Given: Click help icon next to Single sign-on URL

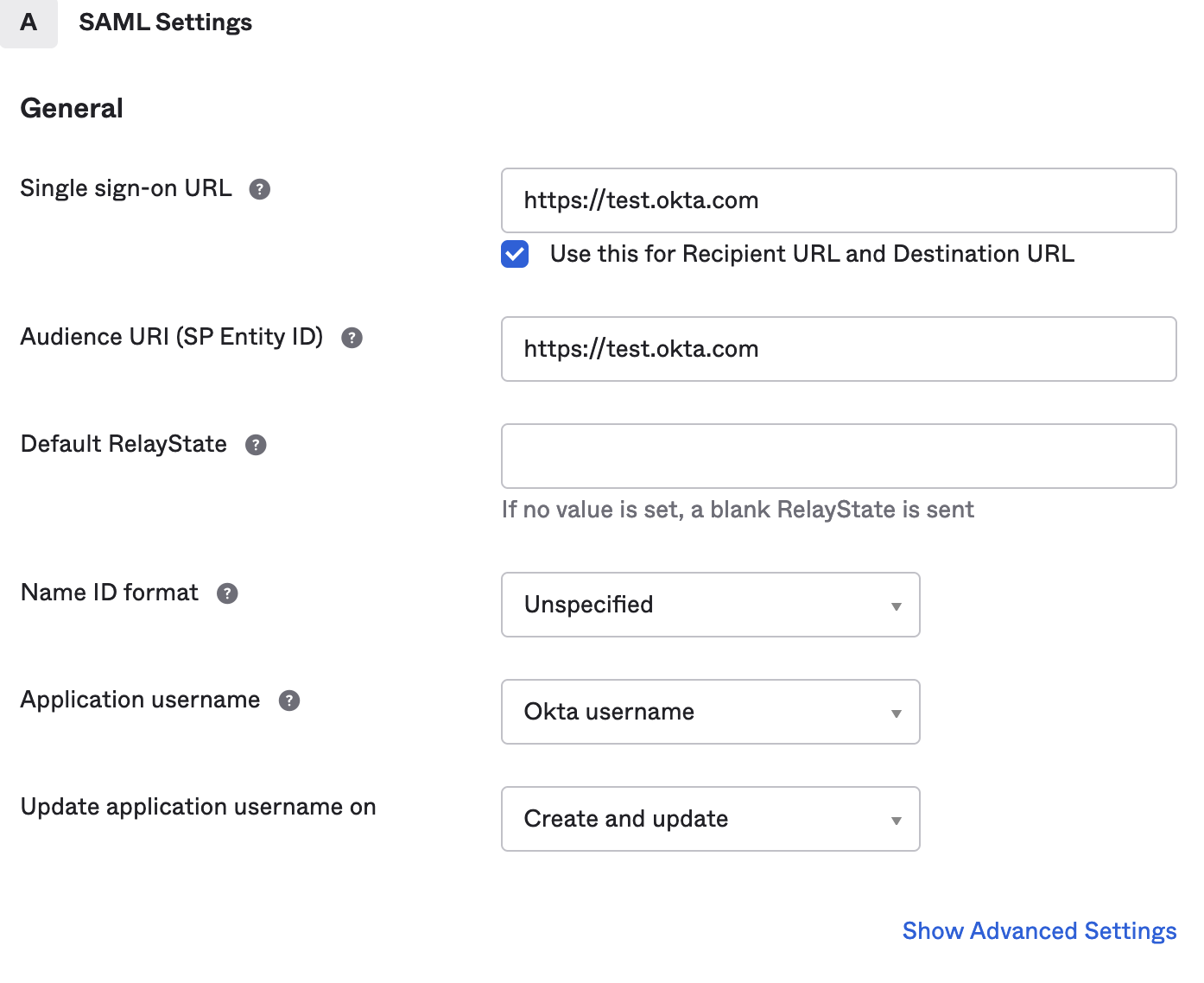Looking at the screenshot, I should pos(260,189).
